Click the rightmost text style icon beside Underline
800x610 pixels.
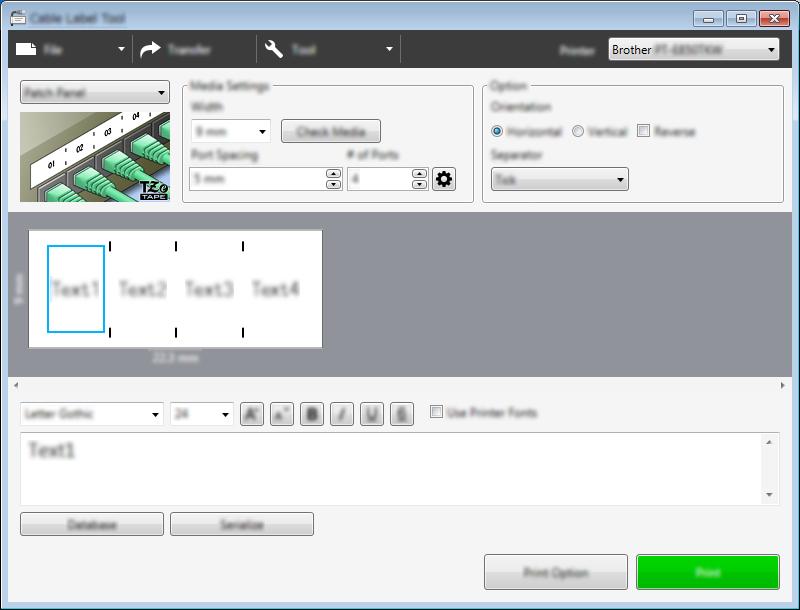point(402,414)
